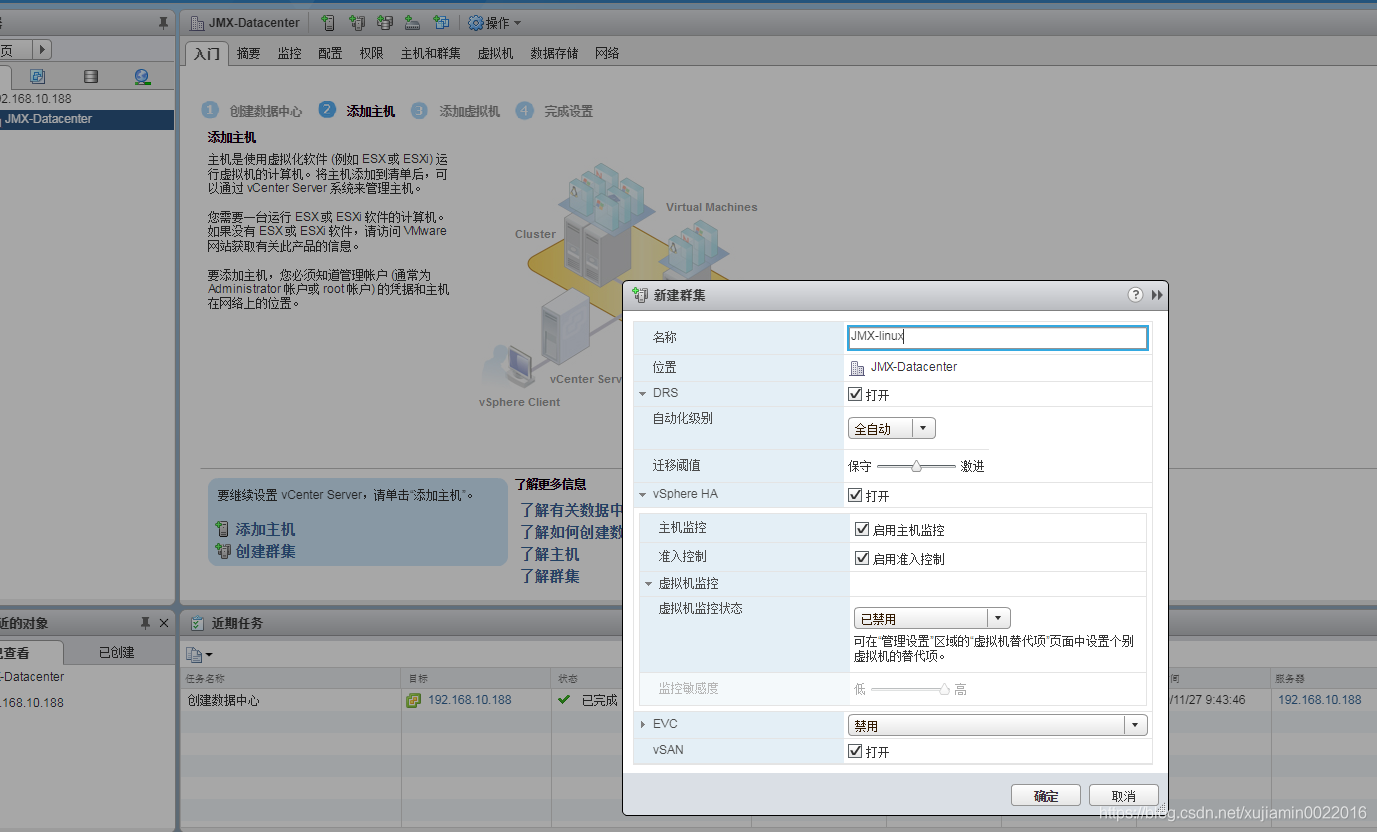Click the Add Host toolbar icon
Image resolution: width=1377 pixels, height=832 pixels.
pyautogui.click(x=328, y=22)
